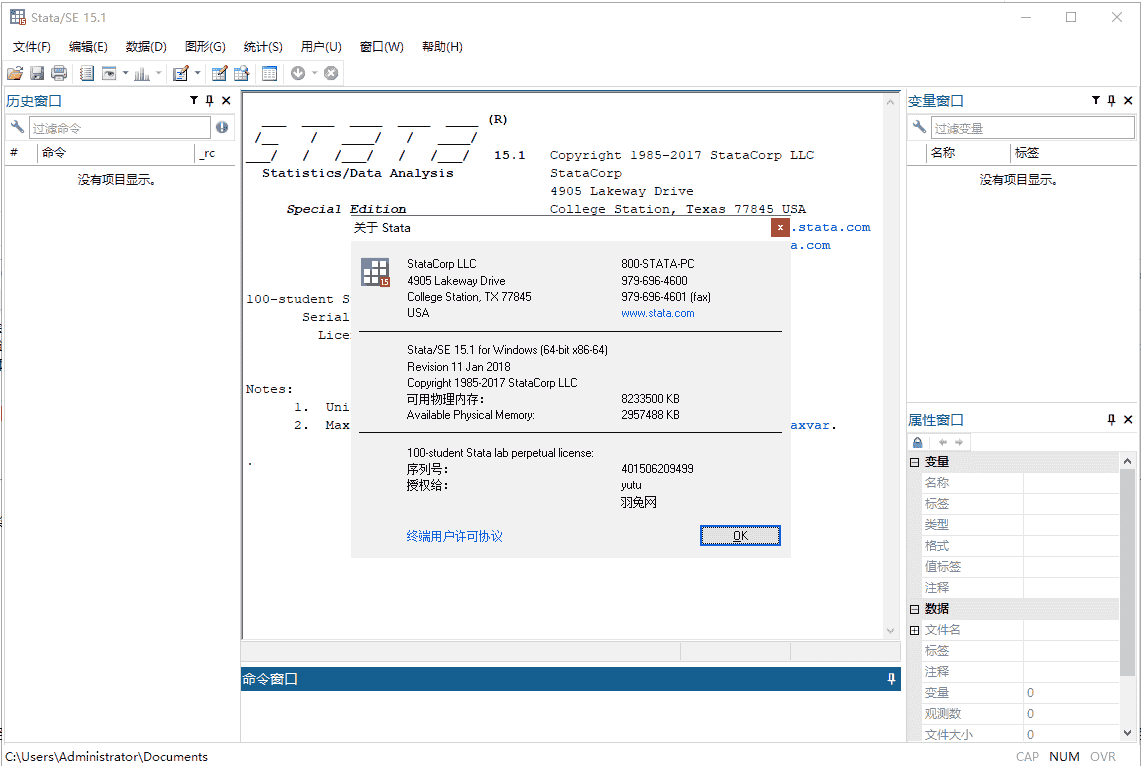Pin the 历史窗口 panel
The image size is (1141, 766).
(209, 100)
